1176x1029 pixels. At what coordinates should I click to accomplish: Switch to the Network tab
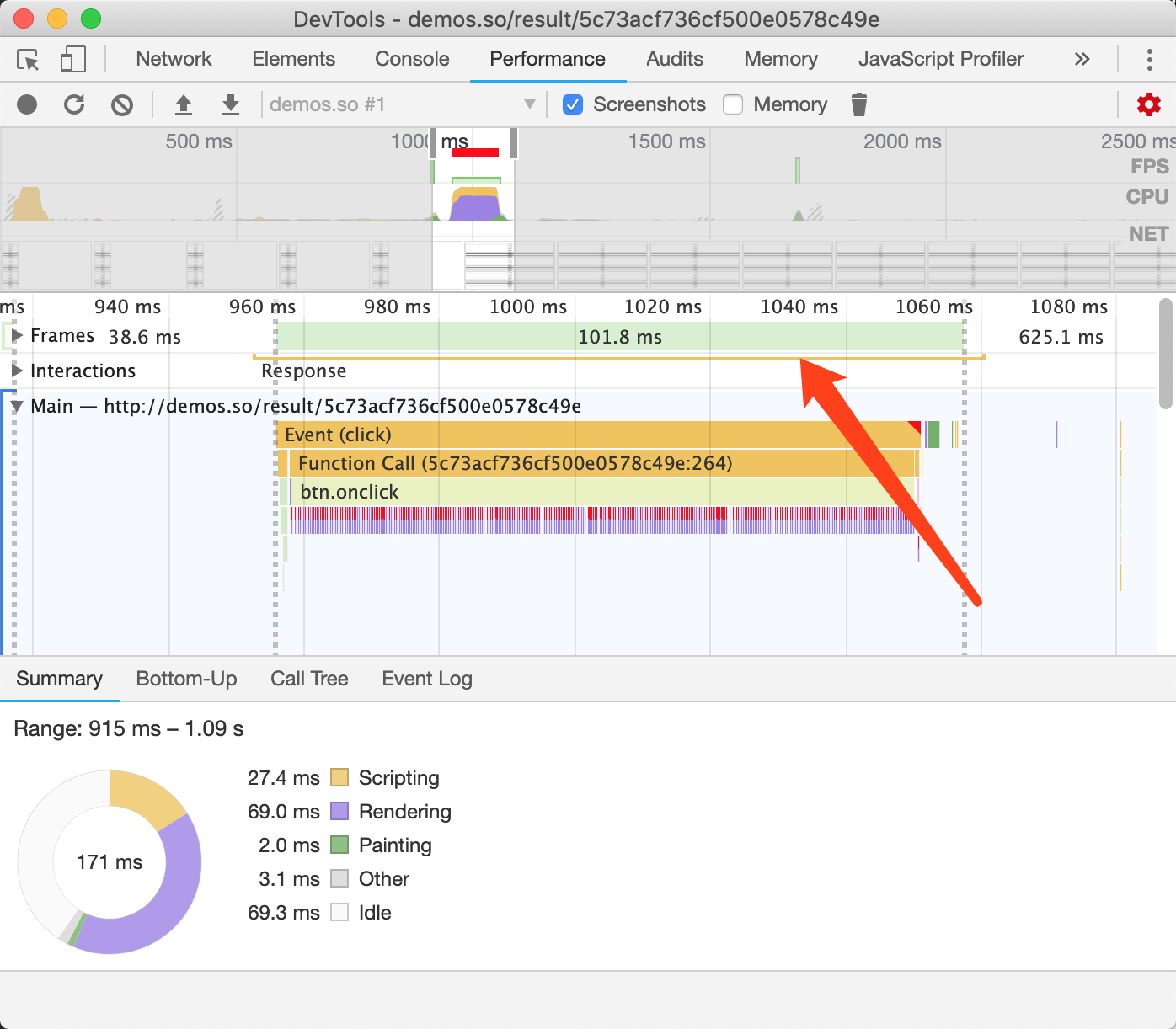point(174,59)
